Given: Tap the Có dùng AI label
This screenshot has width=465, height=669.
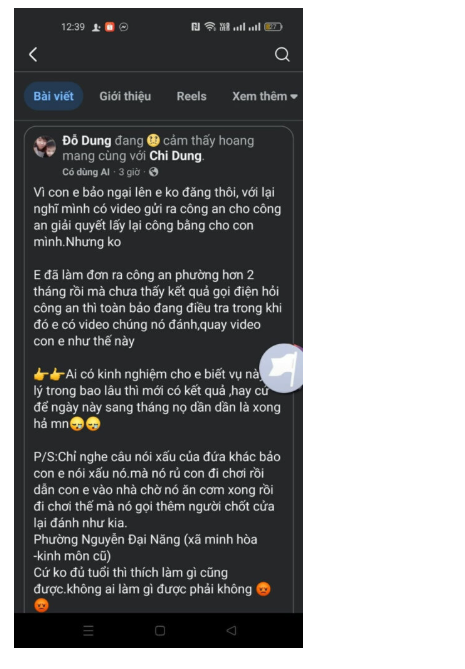Looking at the screenshot, I should pyautogui.click(x=86, y=172).
